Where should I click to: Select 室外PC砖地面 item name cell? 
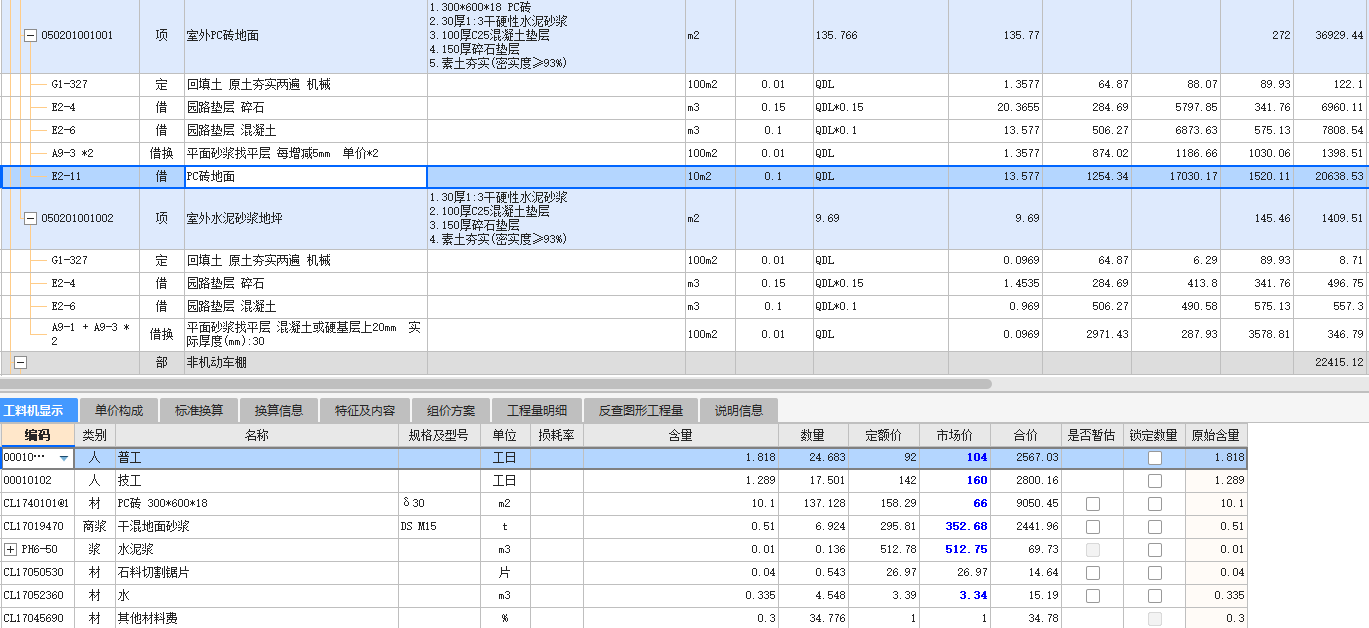coord(305,36)
